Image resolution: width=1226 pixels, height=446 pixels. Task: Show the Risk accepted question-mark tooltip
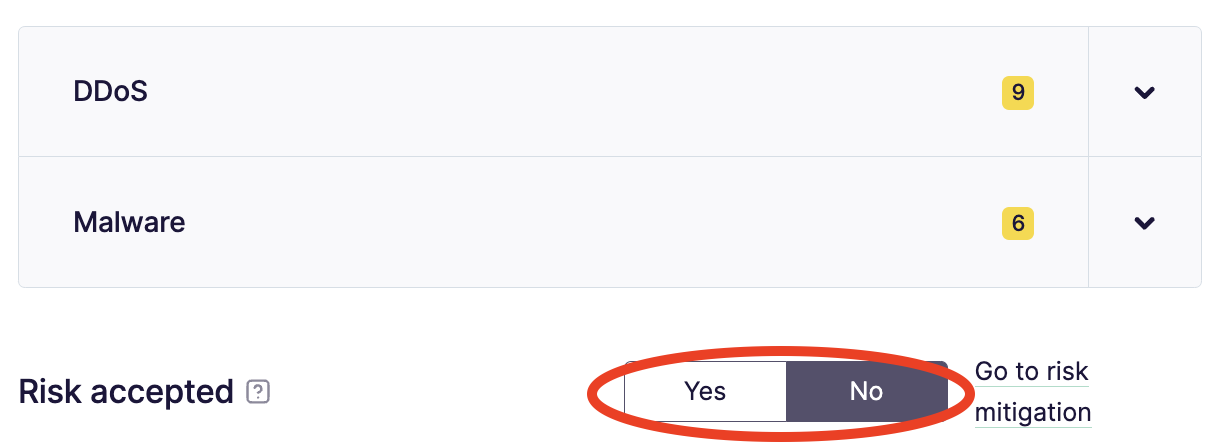pos(258,392)
